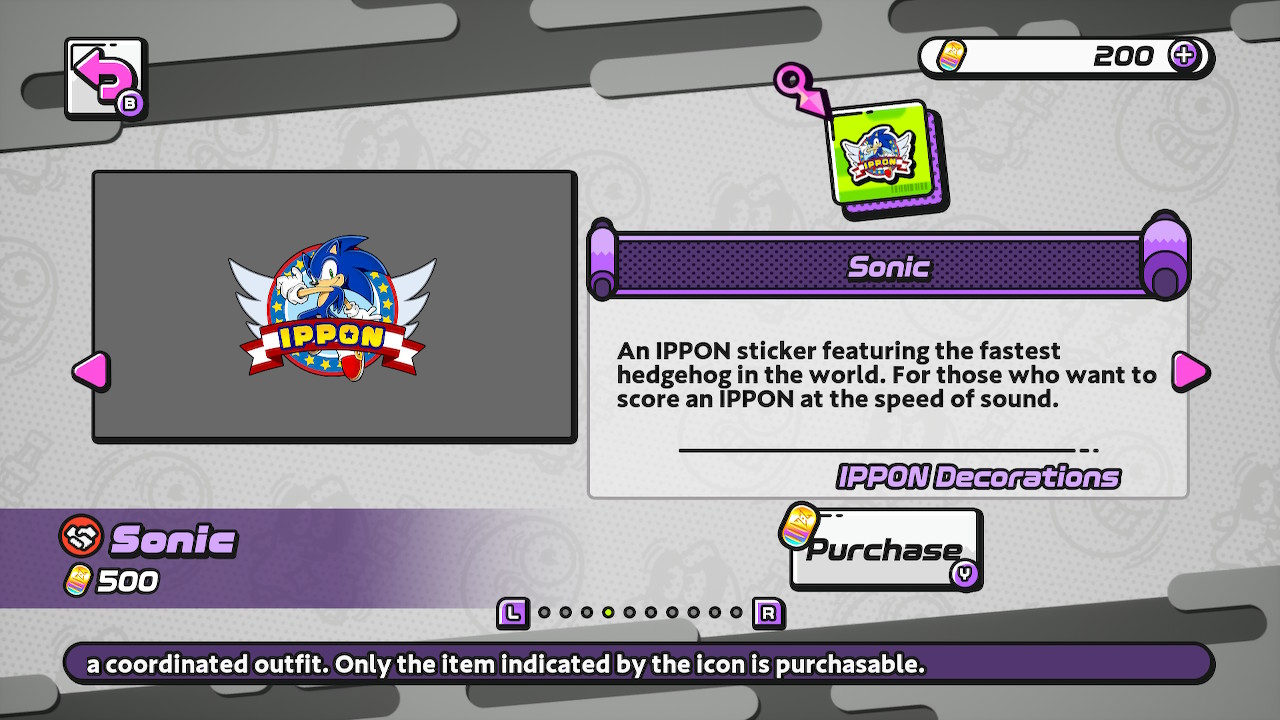Go to next item with right arrow
This screenshot has height=720, width=1280.
point(1190,371)
